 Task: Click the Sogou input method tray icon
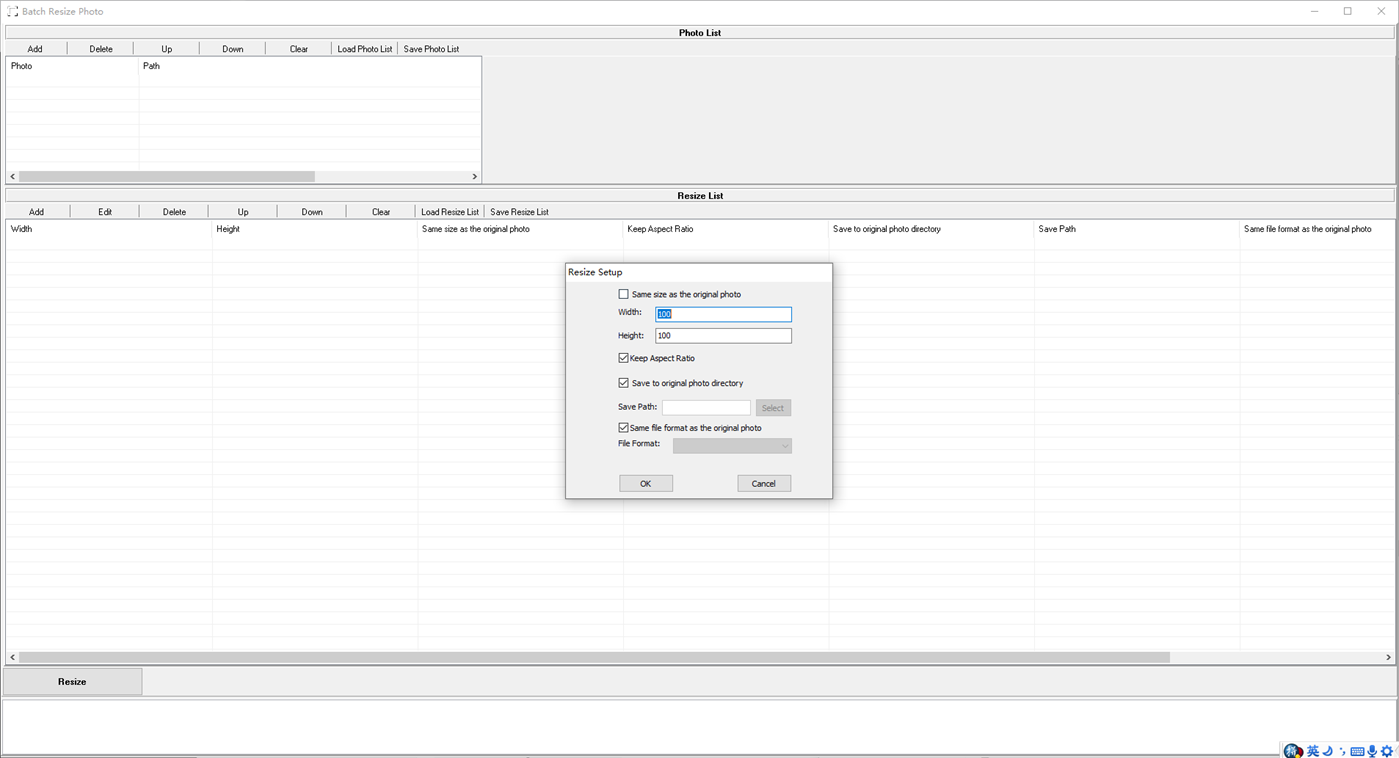(1293, 750)
